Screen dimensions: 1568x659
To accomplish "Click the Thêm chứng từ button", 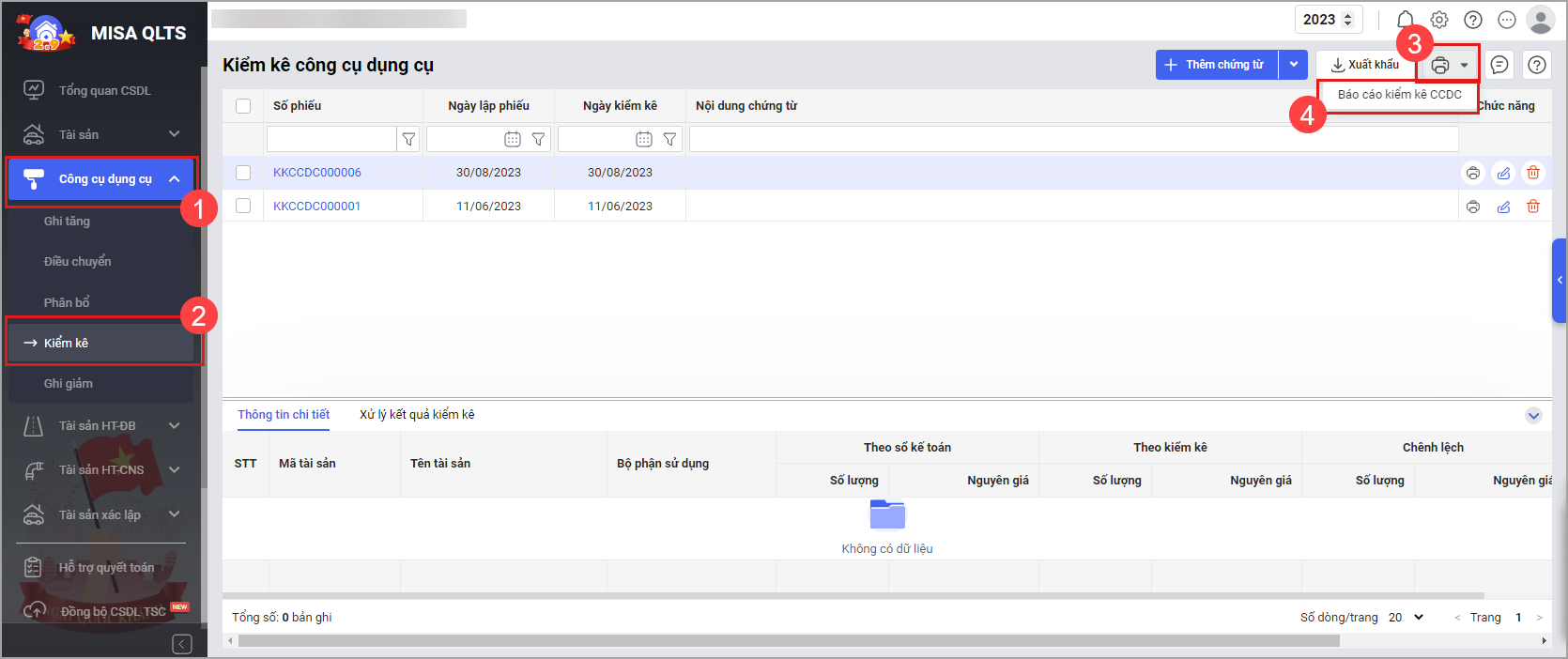I will 1218,65.
